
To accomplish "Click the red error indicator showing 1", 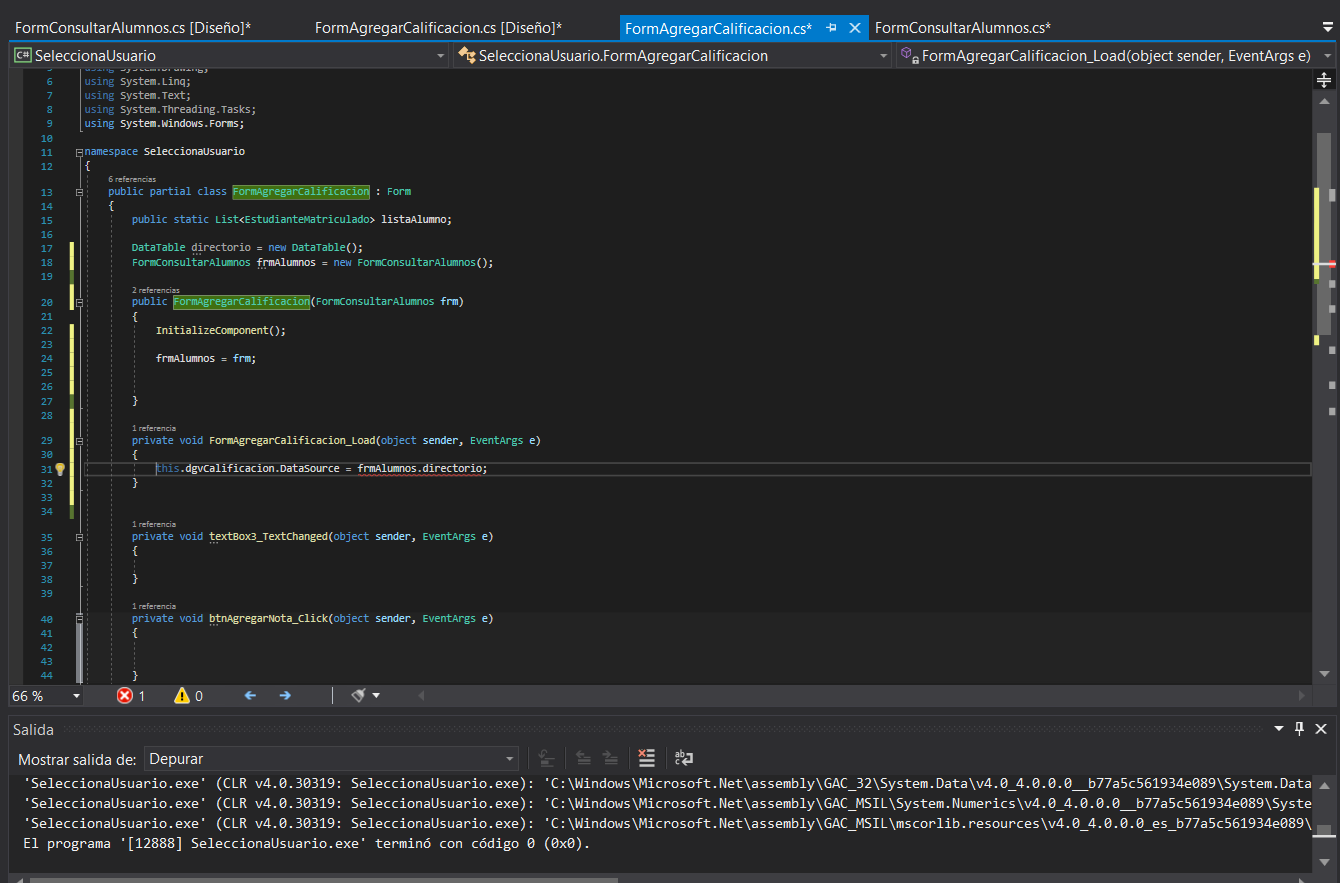I will (x=131, y=695).
